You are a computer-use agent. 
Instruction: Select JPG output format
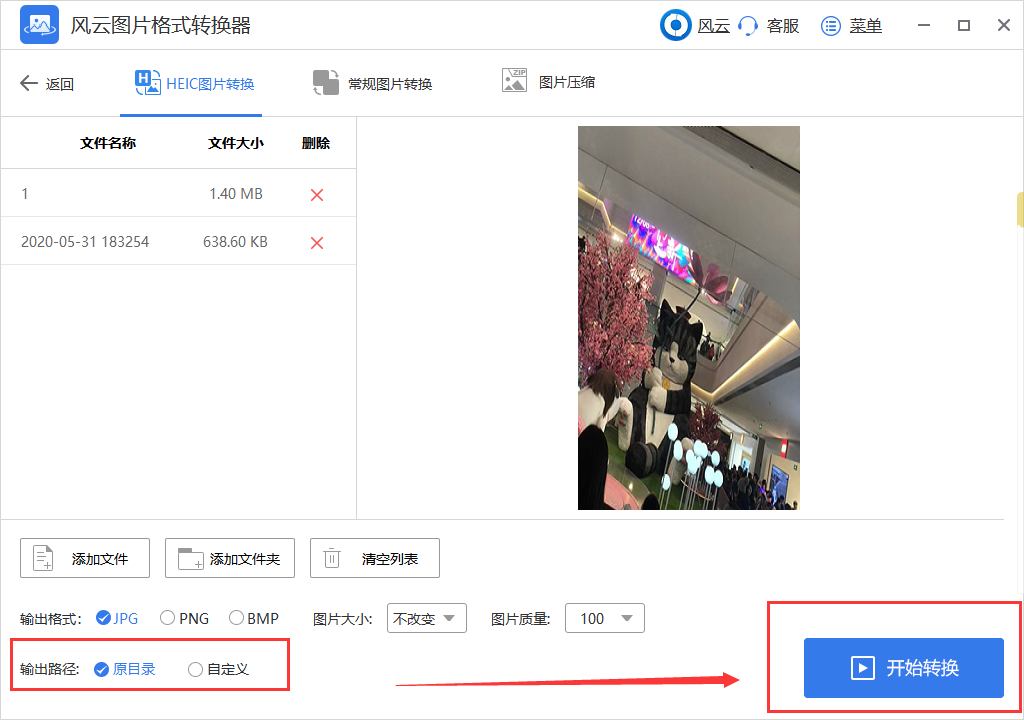click(117, 618)
